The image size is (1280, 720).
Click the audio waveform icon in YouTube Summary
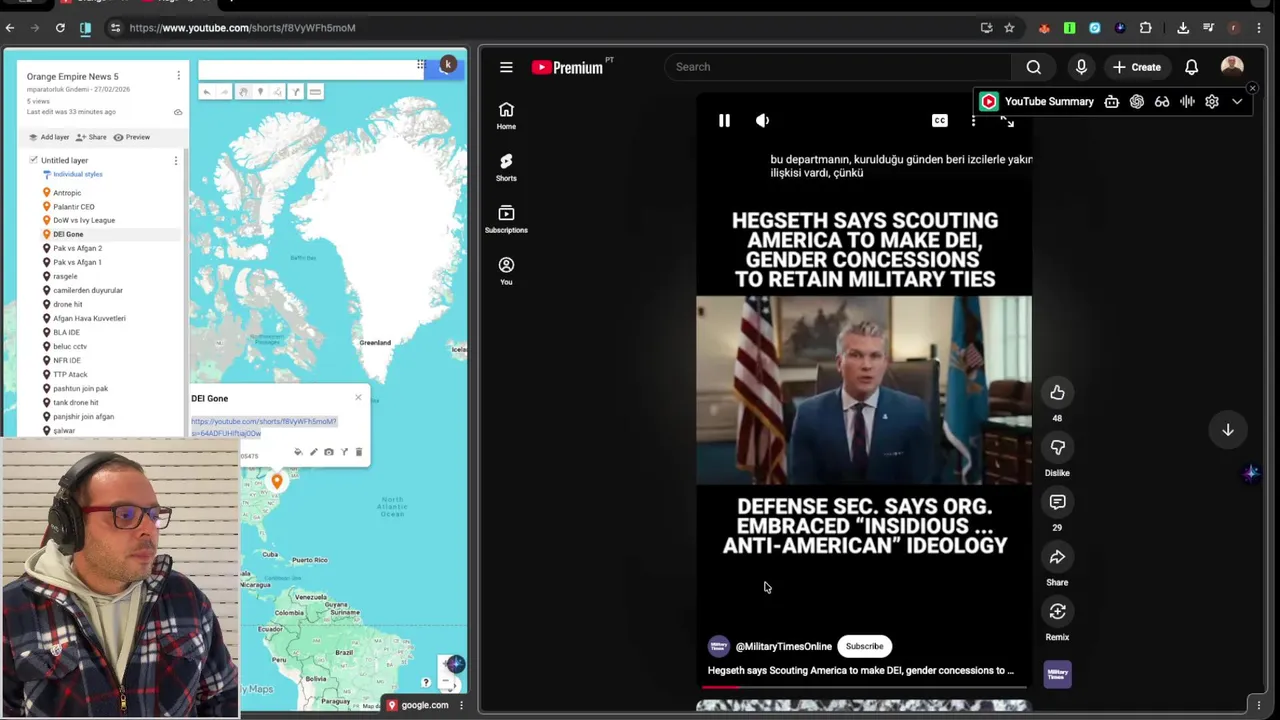(1187, 101)
